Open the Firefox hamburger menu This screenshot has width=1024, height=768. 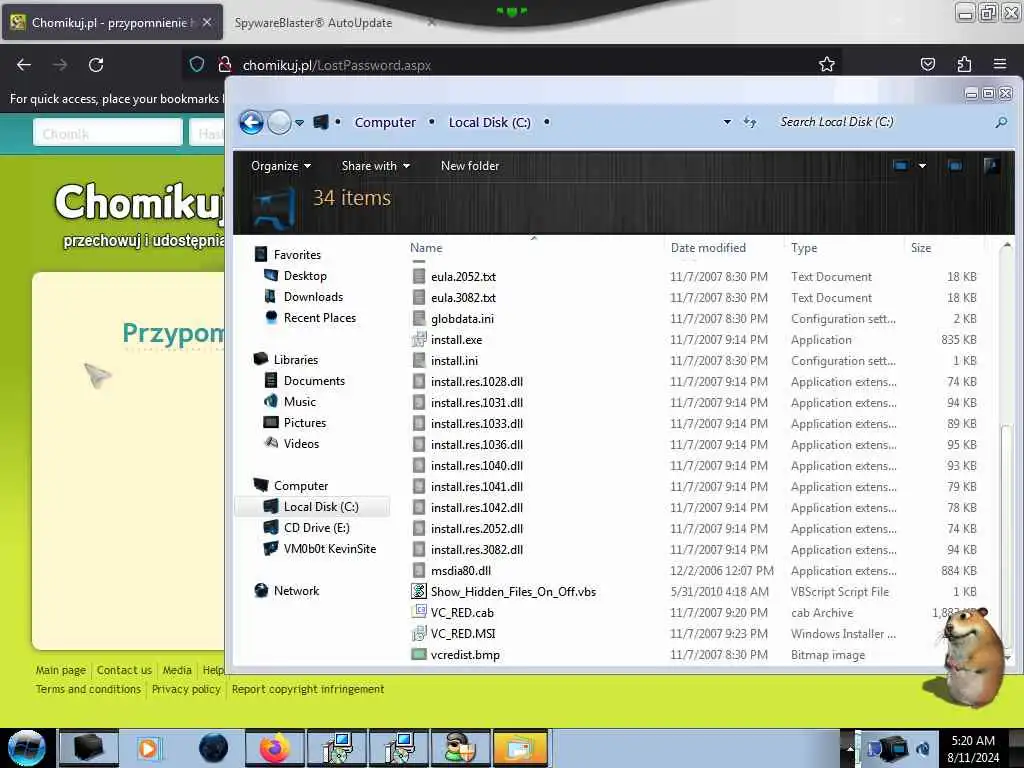[999, 64]
